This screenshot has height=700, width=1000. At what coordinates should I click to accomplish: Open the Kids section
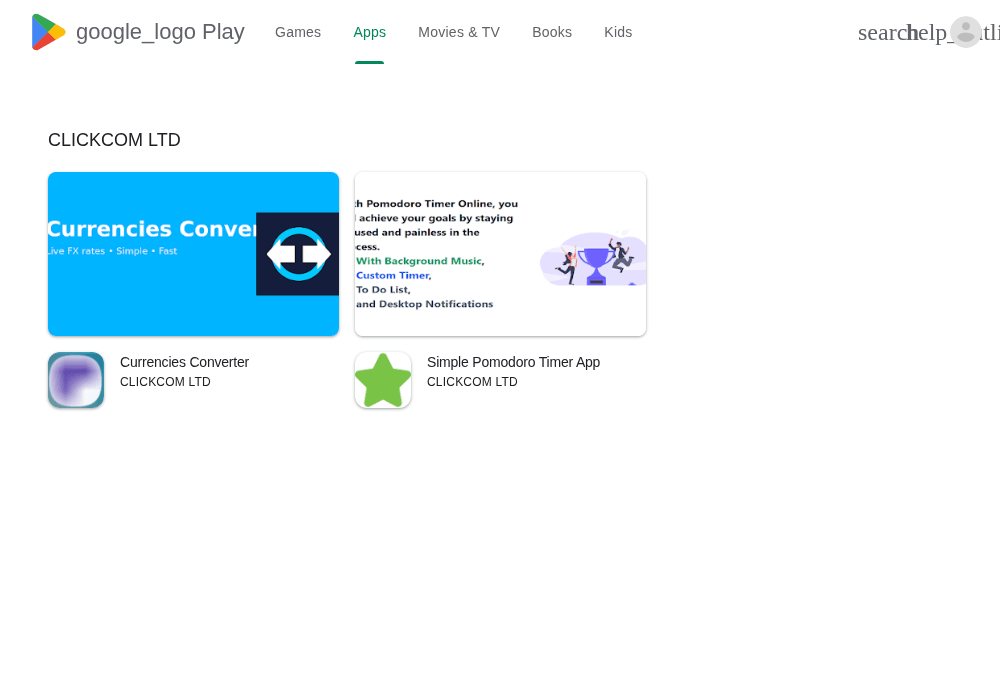(618, 32)
